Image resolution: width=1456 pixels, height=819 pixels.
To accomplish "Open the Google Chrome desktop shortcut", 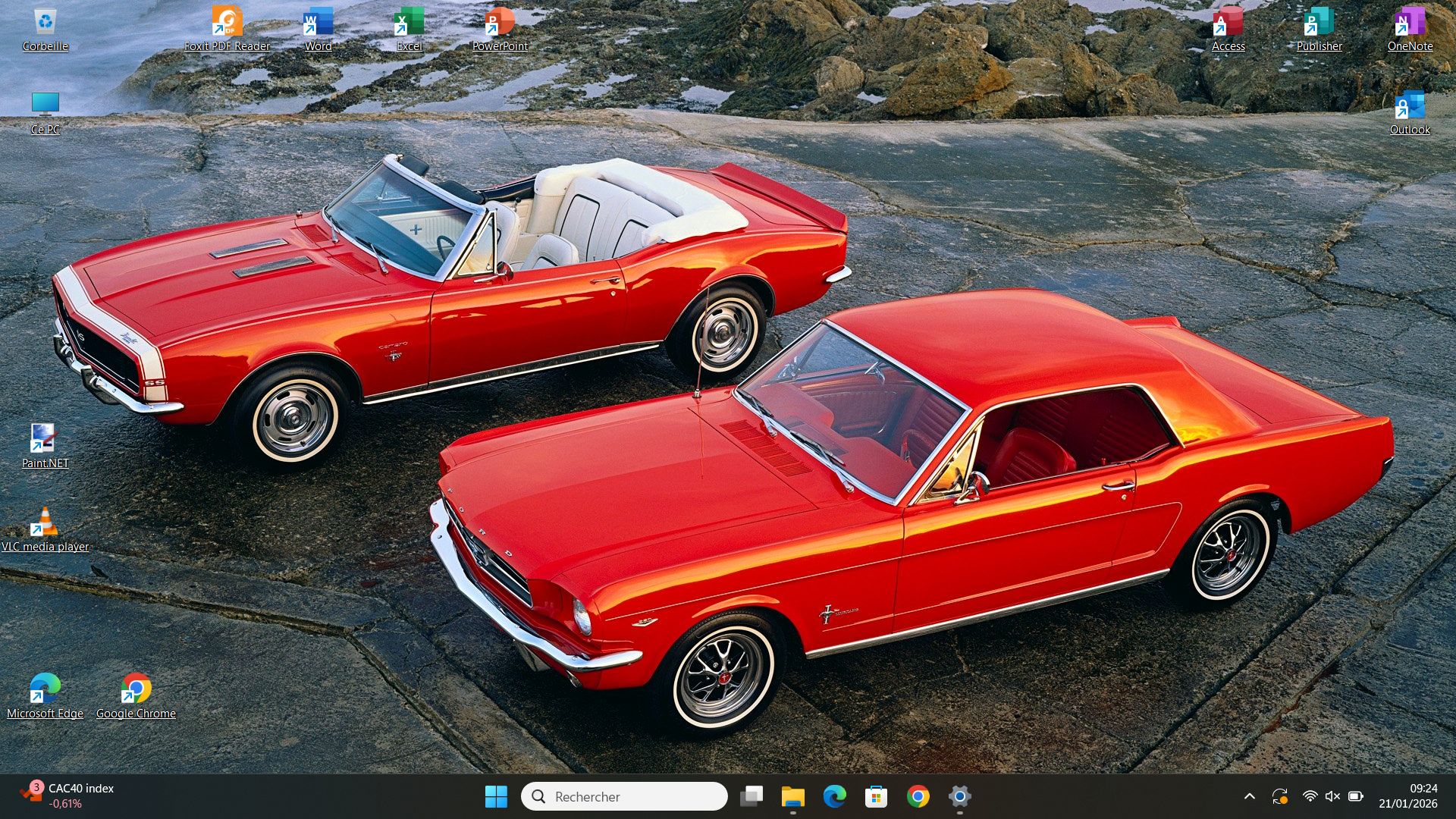I will (x=136, y=697).
